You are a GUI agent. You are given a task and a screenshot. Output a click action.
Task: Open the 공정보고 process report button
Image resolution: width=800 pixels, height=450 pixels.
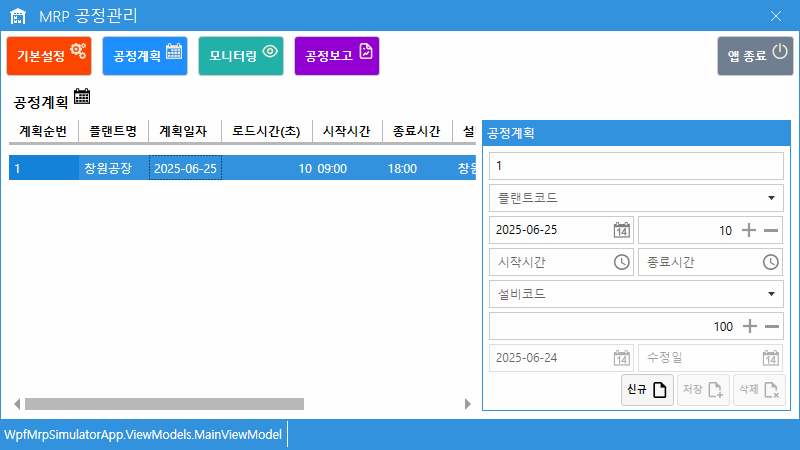[337, 56]
